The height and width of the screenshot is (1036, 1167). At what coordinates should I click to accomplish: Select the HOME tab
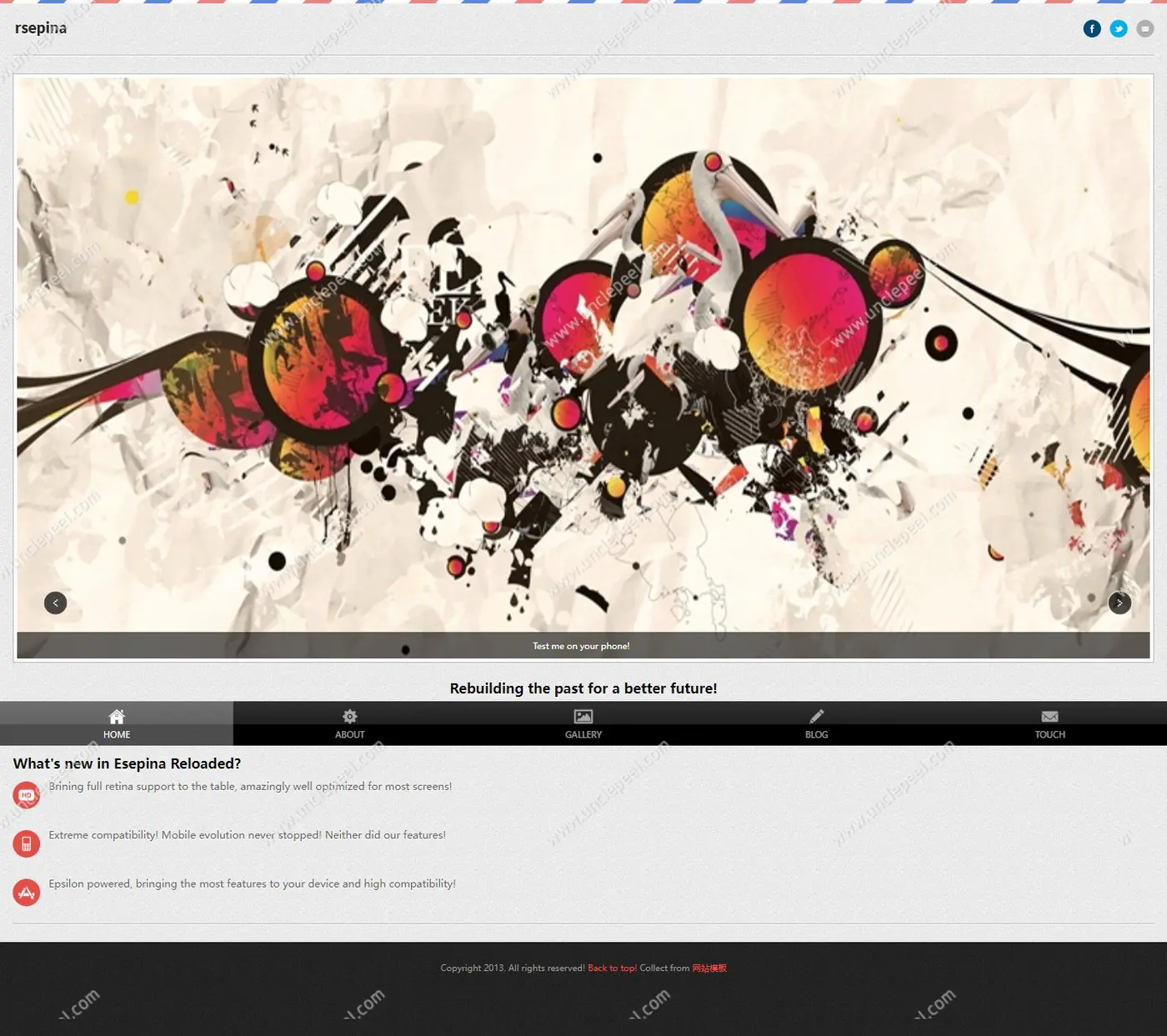(x=117, y=723)
